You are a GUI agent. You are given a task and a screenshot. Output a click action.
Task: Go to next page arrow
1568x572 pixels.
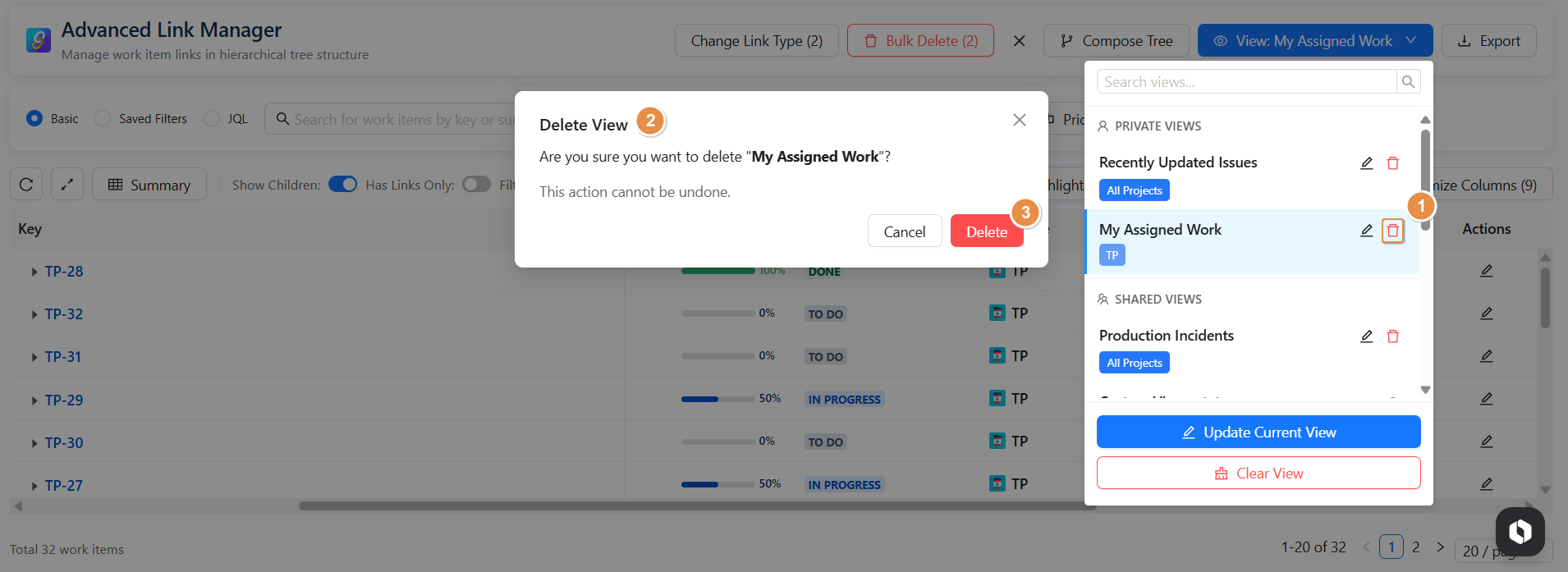click(x=1440, y=547)
